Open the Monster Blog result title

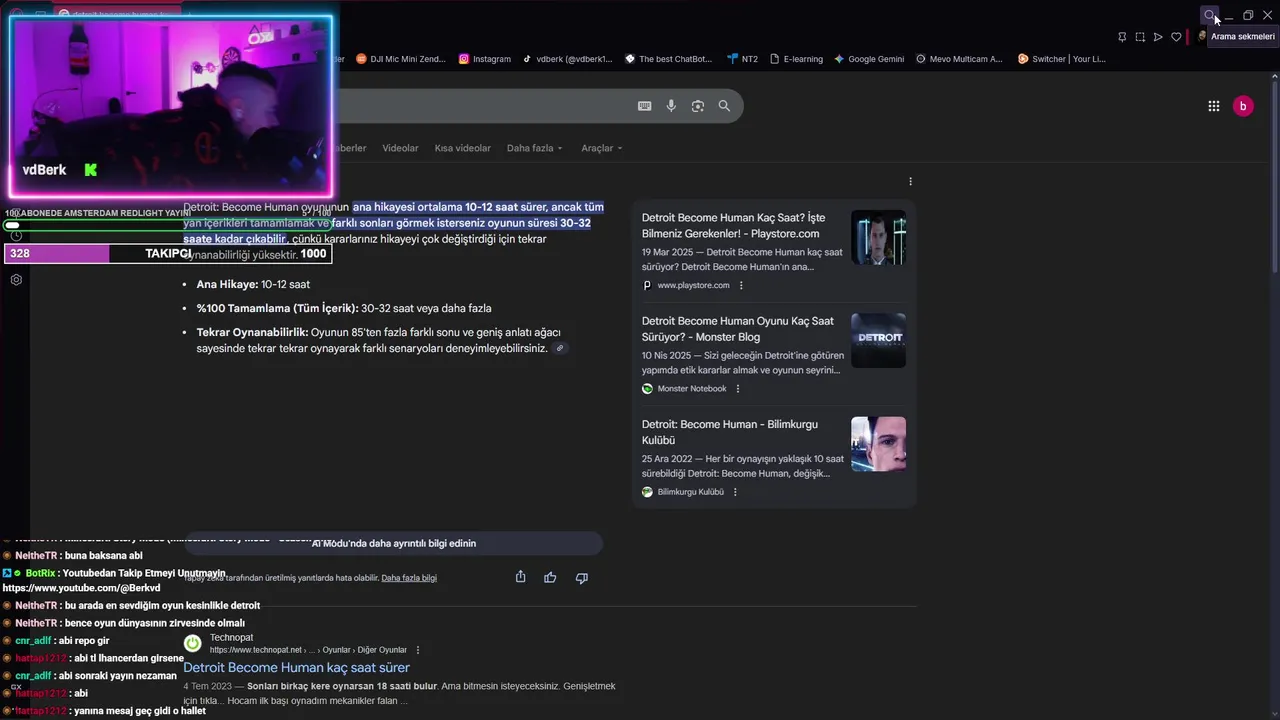point(738,329)
